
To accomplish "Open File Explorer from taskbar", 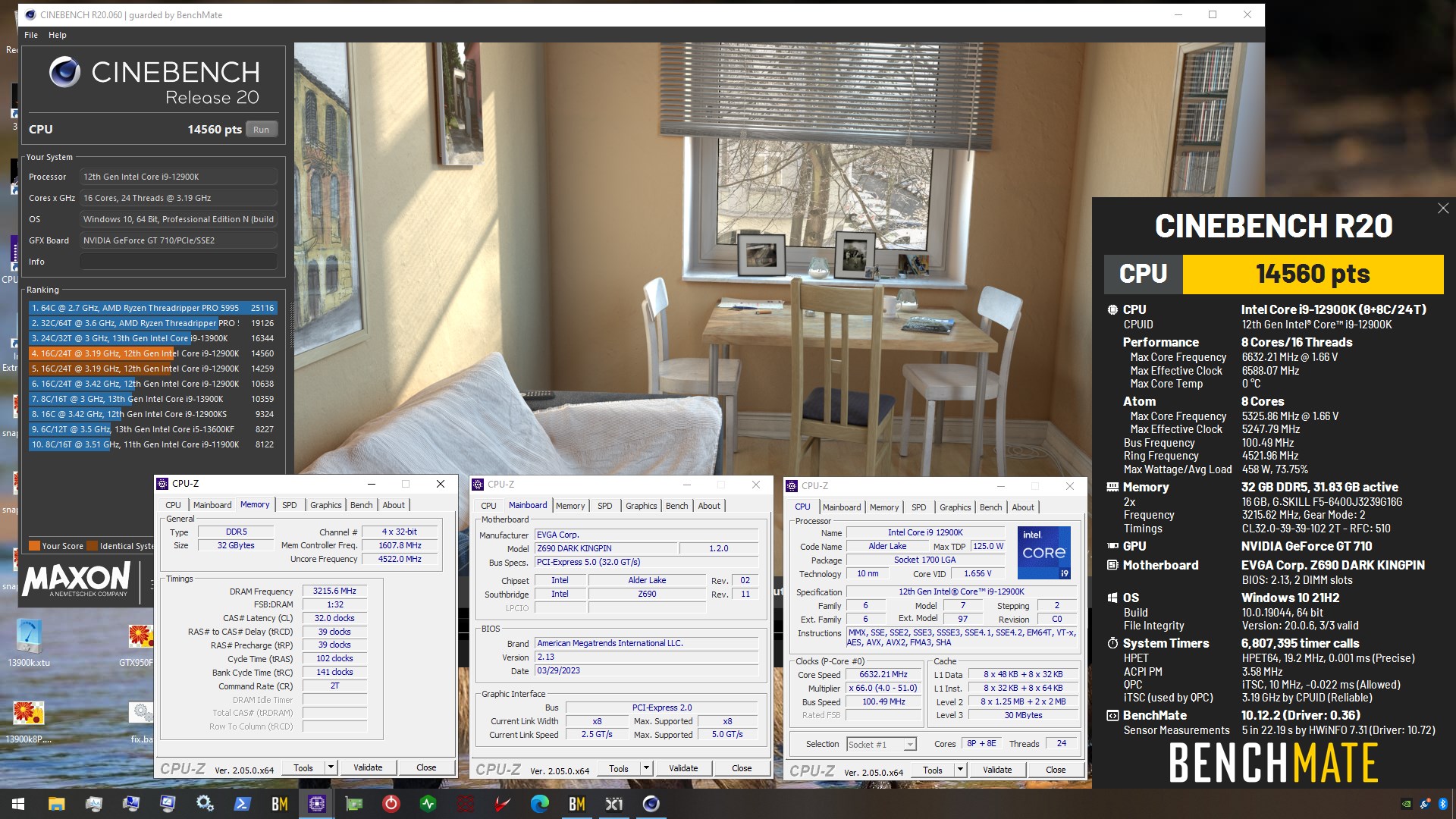I will (x=57, y=804).
